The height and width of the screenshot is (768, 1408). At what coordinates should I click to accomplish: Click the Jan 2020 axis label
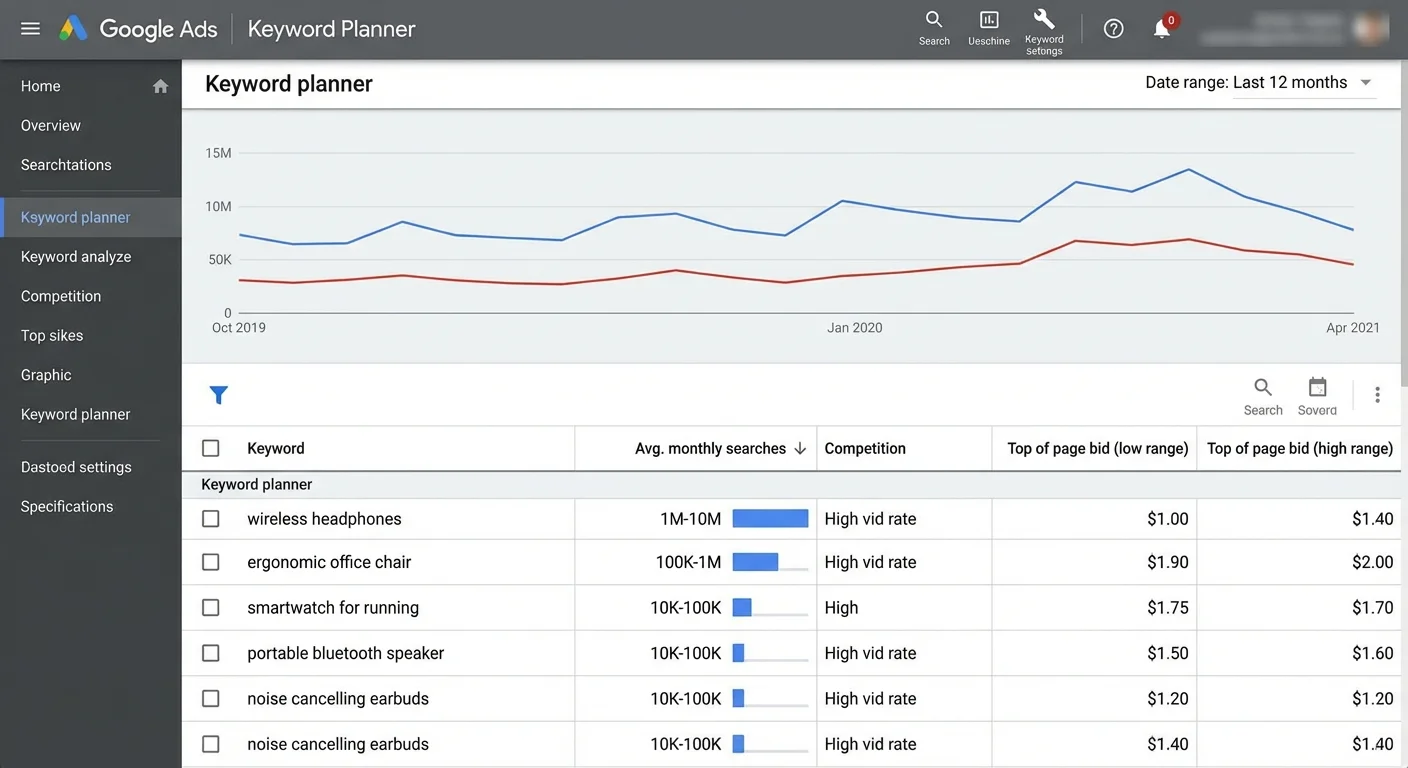tap(854, 328)
